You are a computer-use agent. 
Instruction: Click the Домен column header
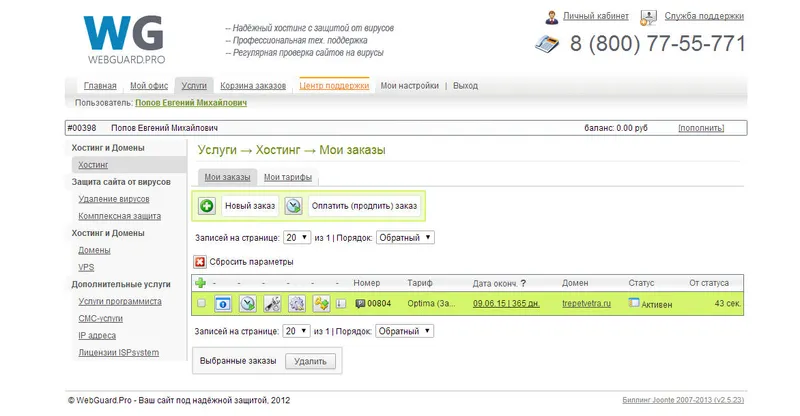575,283
